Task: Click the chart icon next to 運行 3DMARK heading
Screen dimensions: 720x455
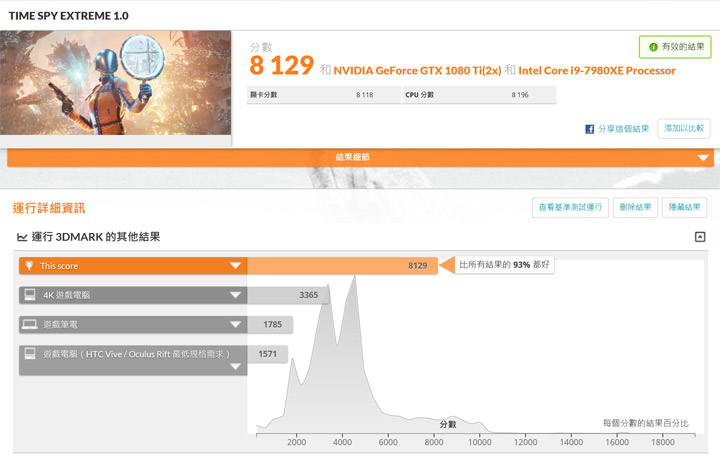Action: coord(22,237)
